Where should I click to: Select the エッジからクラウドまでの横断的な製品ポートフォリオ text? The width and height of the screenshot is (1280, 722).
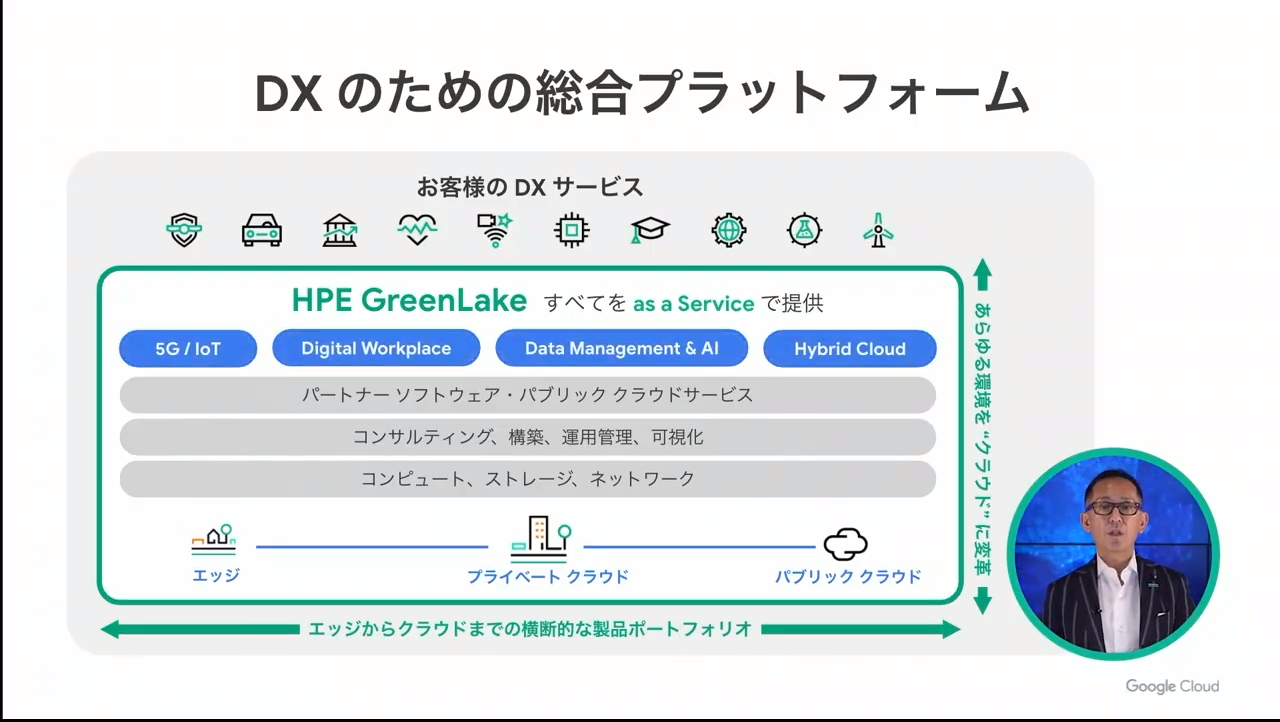(x=530, y=629)
